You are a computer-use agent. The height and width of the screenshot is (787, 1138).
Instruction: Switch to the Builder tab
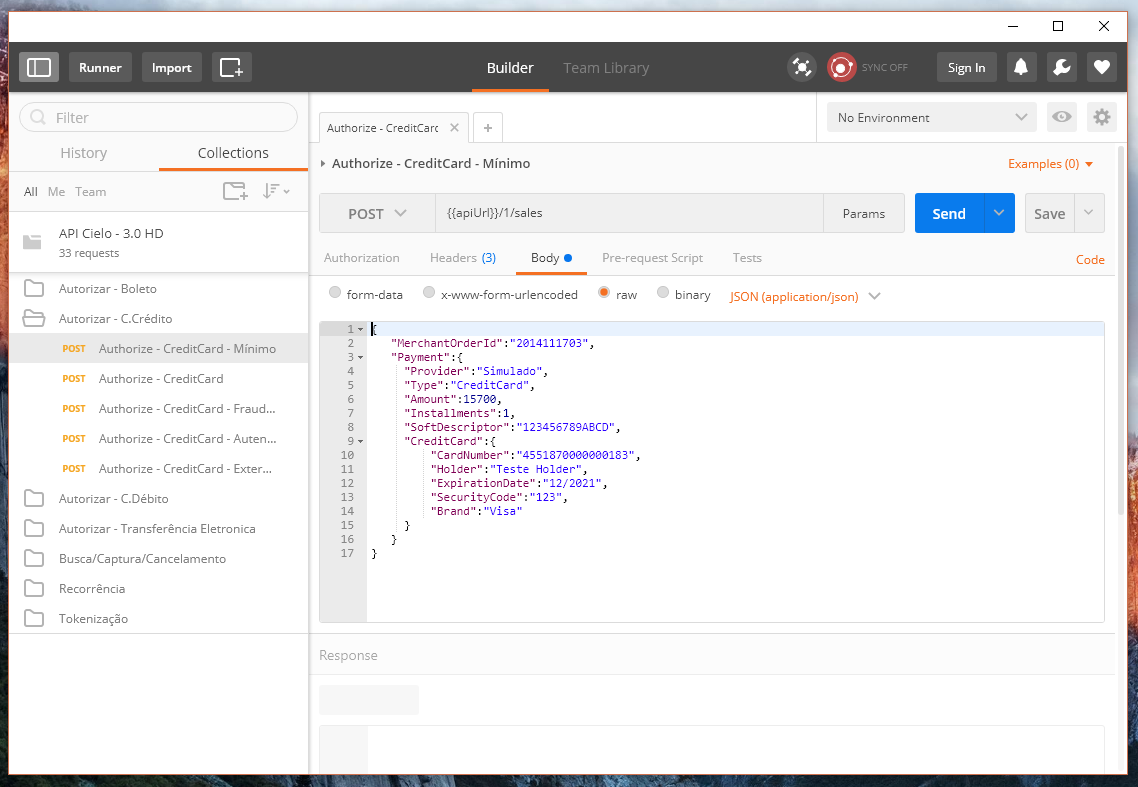(510, 68)
